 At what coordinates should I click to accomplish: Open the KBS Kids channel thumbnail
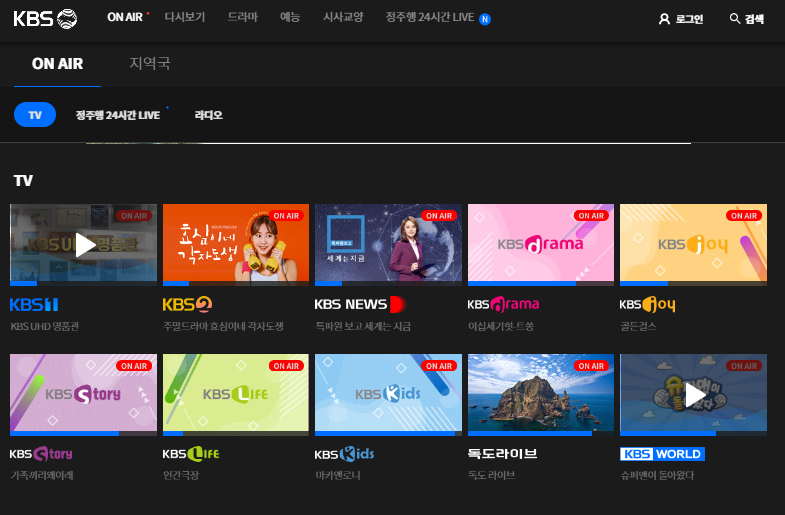coord(388,393)
